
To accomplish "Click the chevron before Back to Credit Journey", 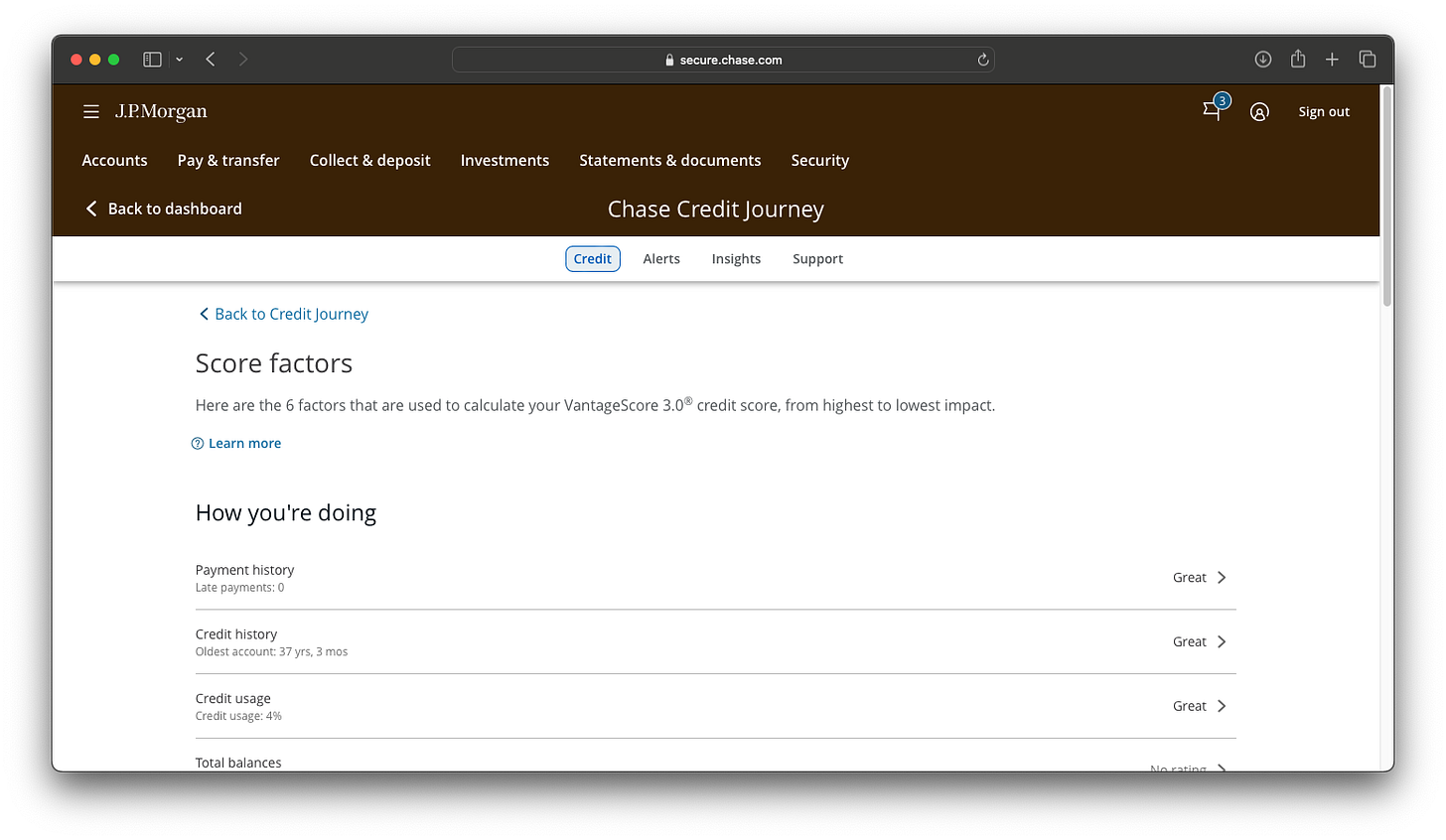I will (204, 314).
